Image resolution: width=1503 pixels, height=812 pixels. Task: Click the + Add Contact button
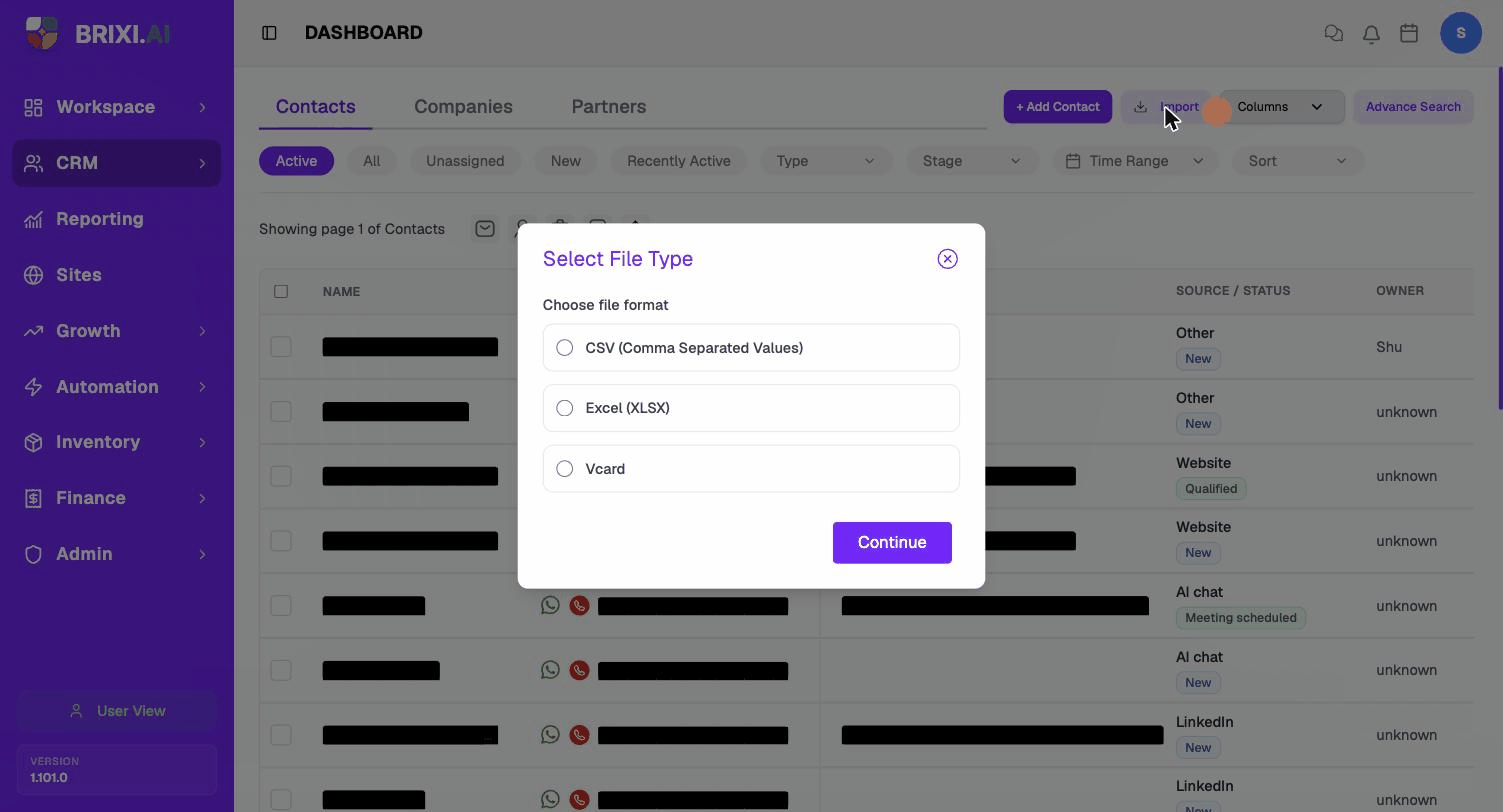click(x=1057, y=107)
